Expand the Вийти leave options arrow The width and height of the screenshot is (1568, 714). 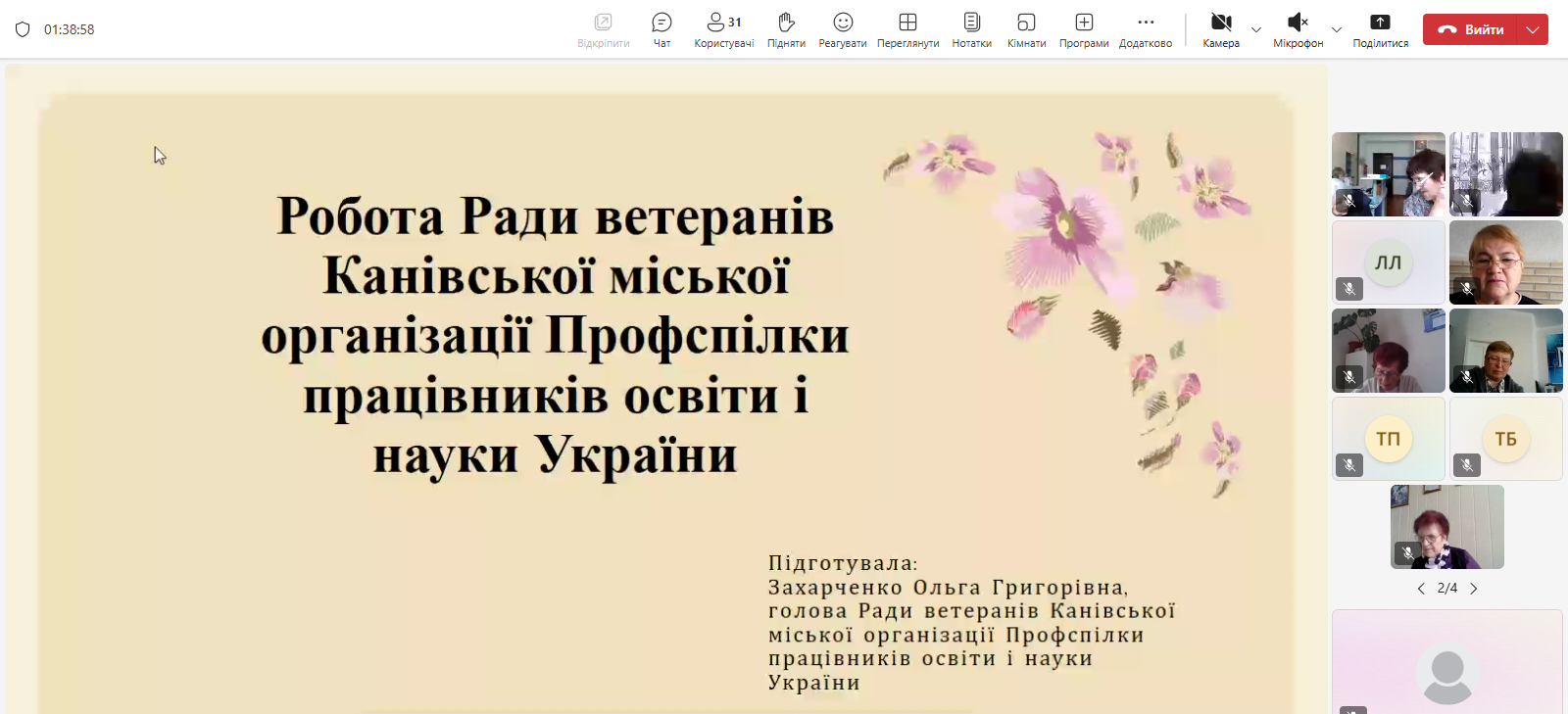[1533, 29]
